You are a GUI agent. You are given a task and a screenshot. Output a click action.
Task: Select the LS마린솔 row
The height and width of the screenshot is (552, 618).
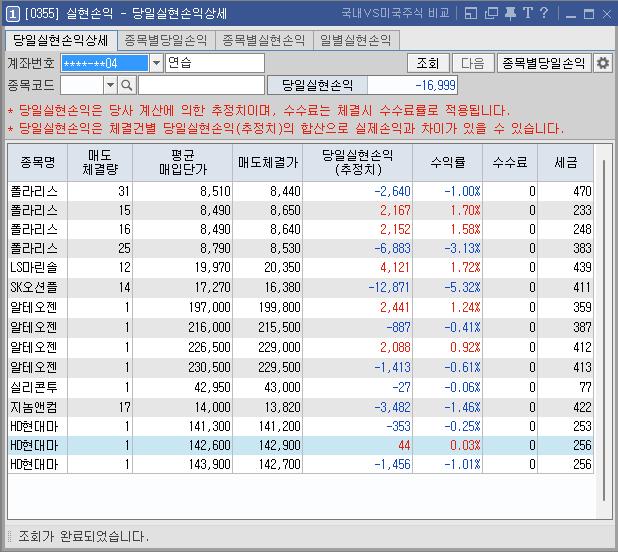pos(300,268)
